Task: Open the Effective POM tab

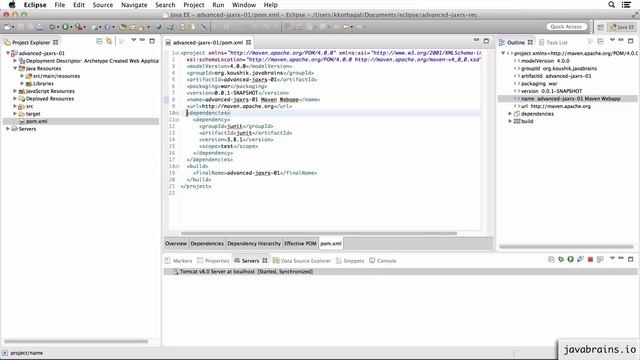Action: click(300, 243)
